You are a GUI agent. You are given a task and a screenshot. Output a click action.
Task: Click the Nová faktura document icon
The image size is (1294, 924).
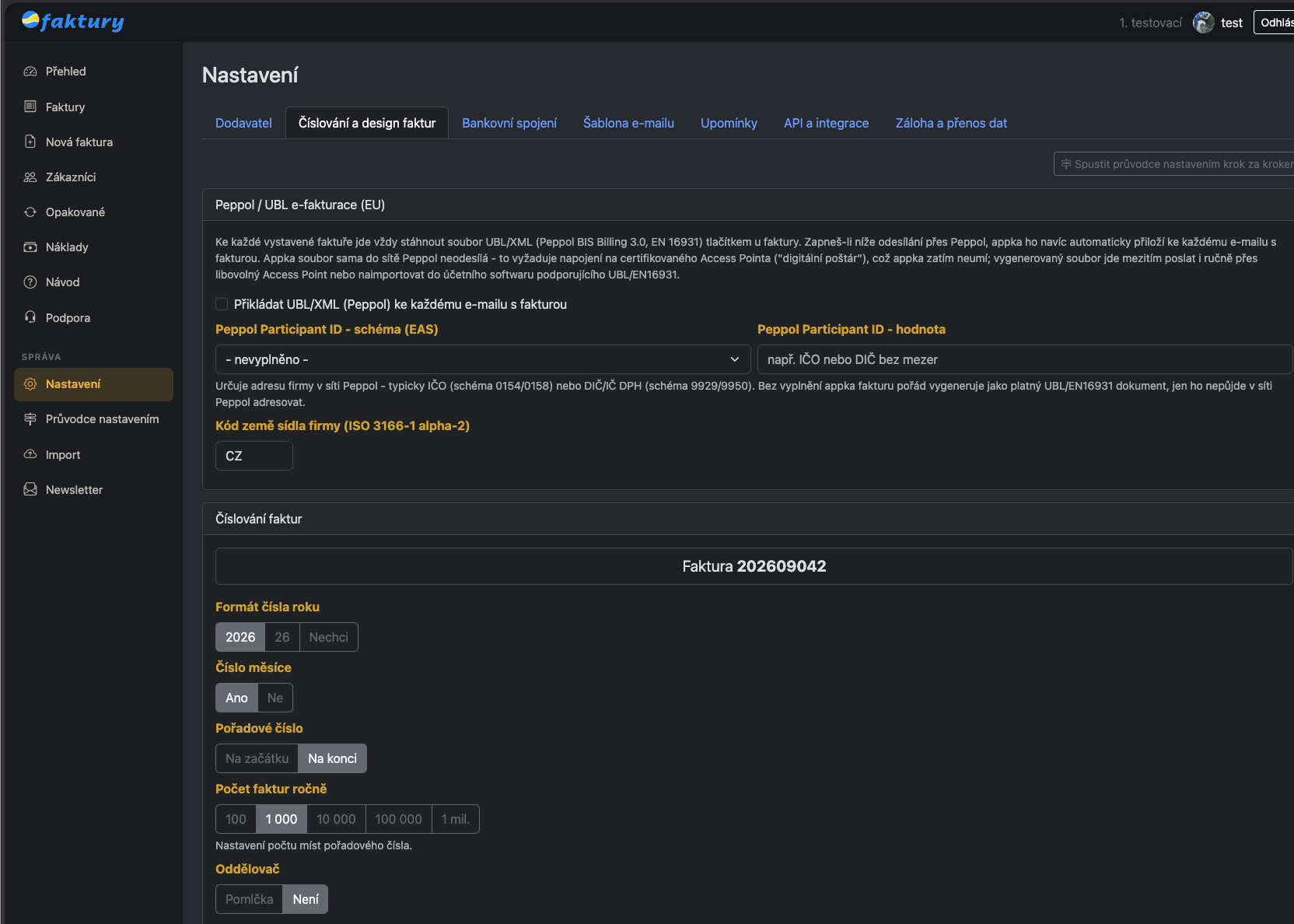(30, 142)
